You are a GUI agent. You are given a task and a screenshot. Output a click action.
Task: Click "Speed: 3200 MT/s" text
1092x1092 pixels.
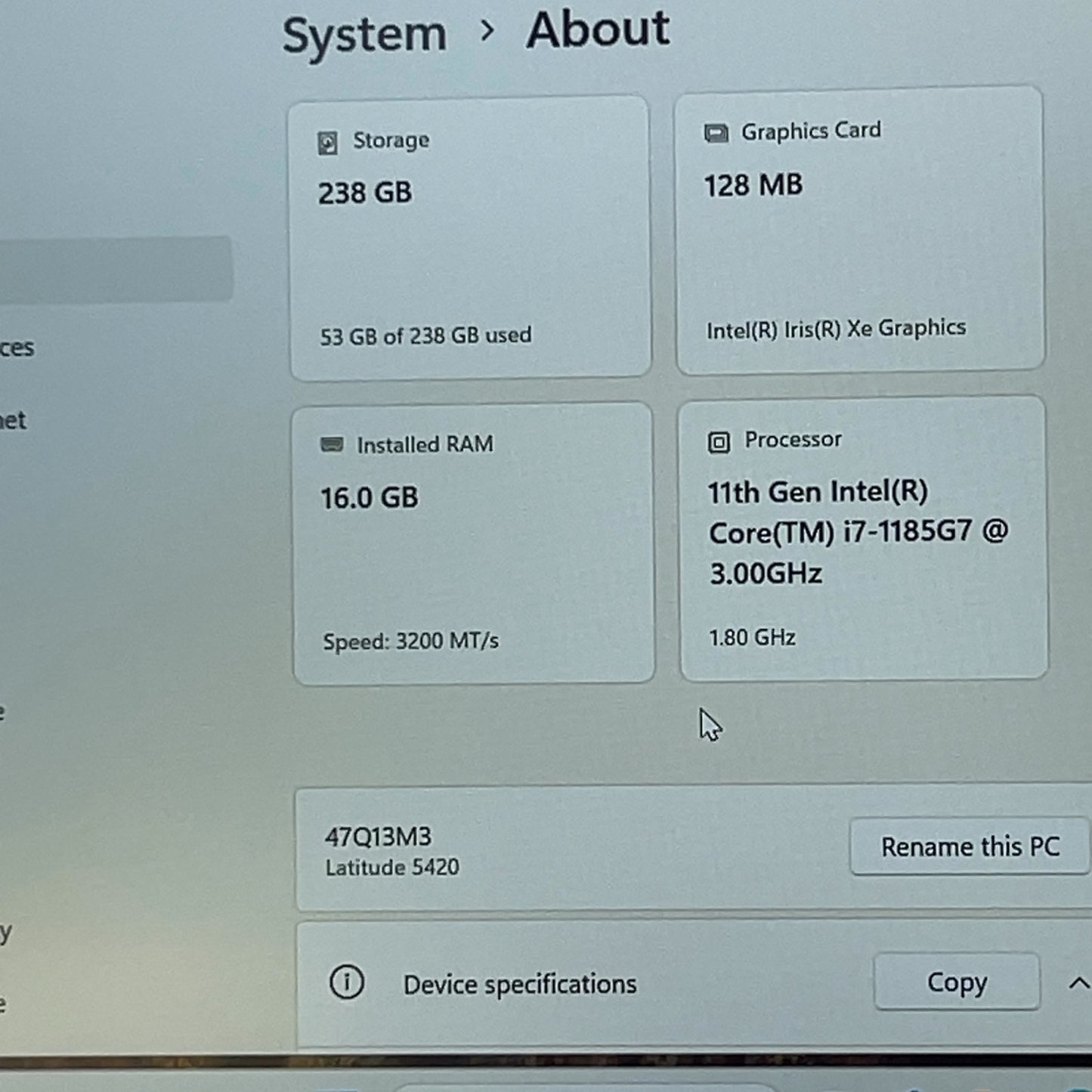410,641
